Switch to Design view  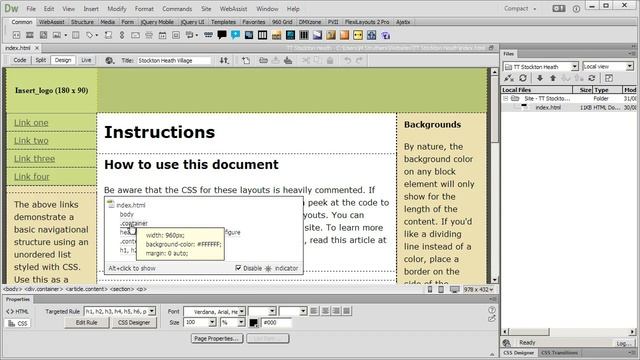tap(63, 60)
